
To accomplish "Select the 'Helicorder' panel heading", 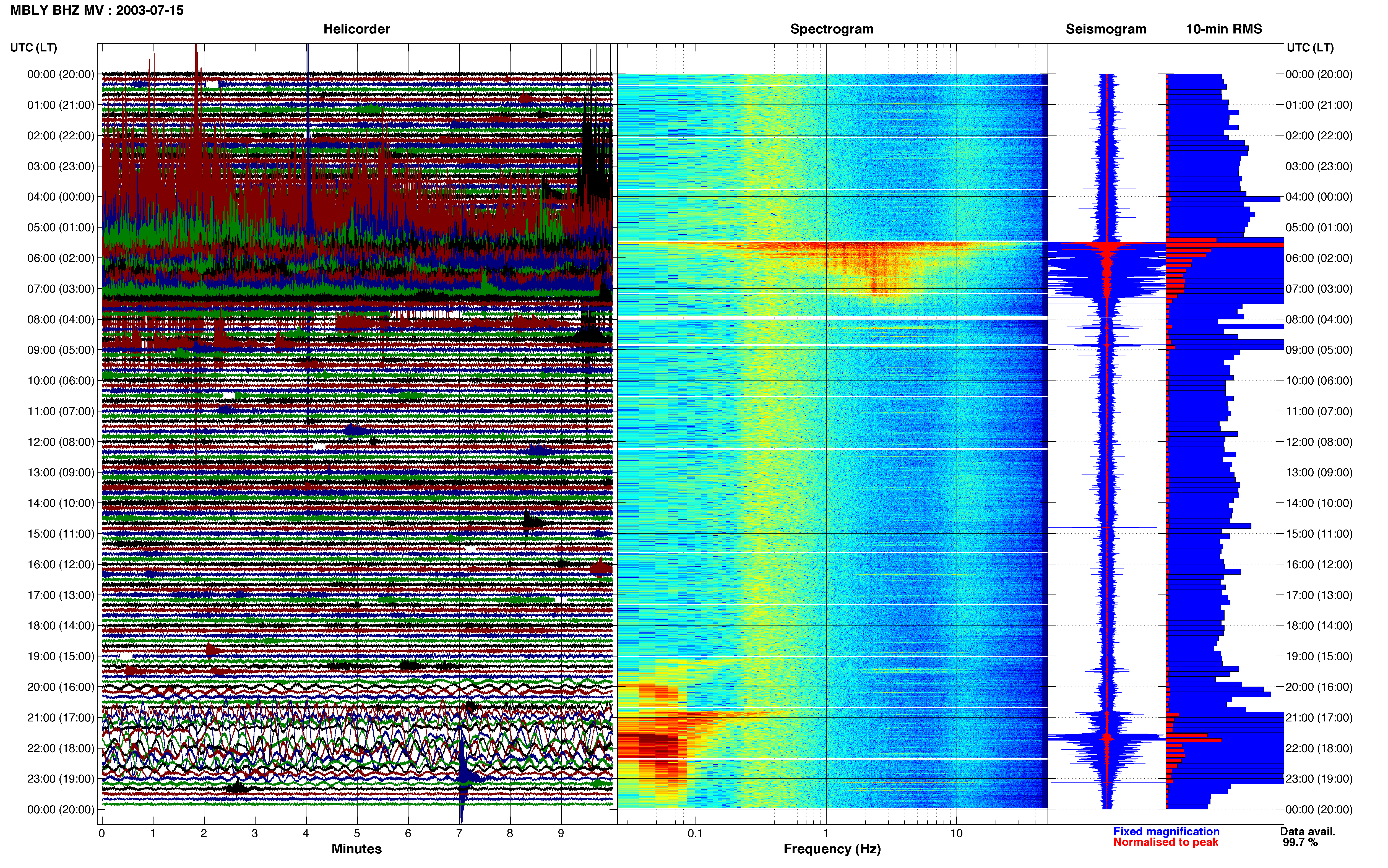I will tap(356, 29).
